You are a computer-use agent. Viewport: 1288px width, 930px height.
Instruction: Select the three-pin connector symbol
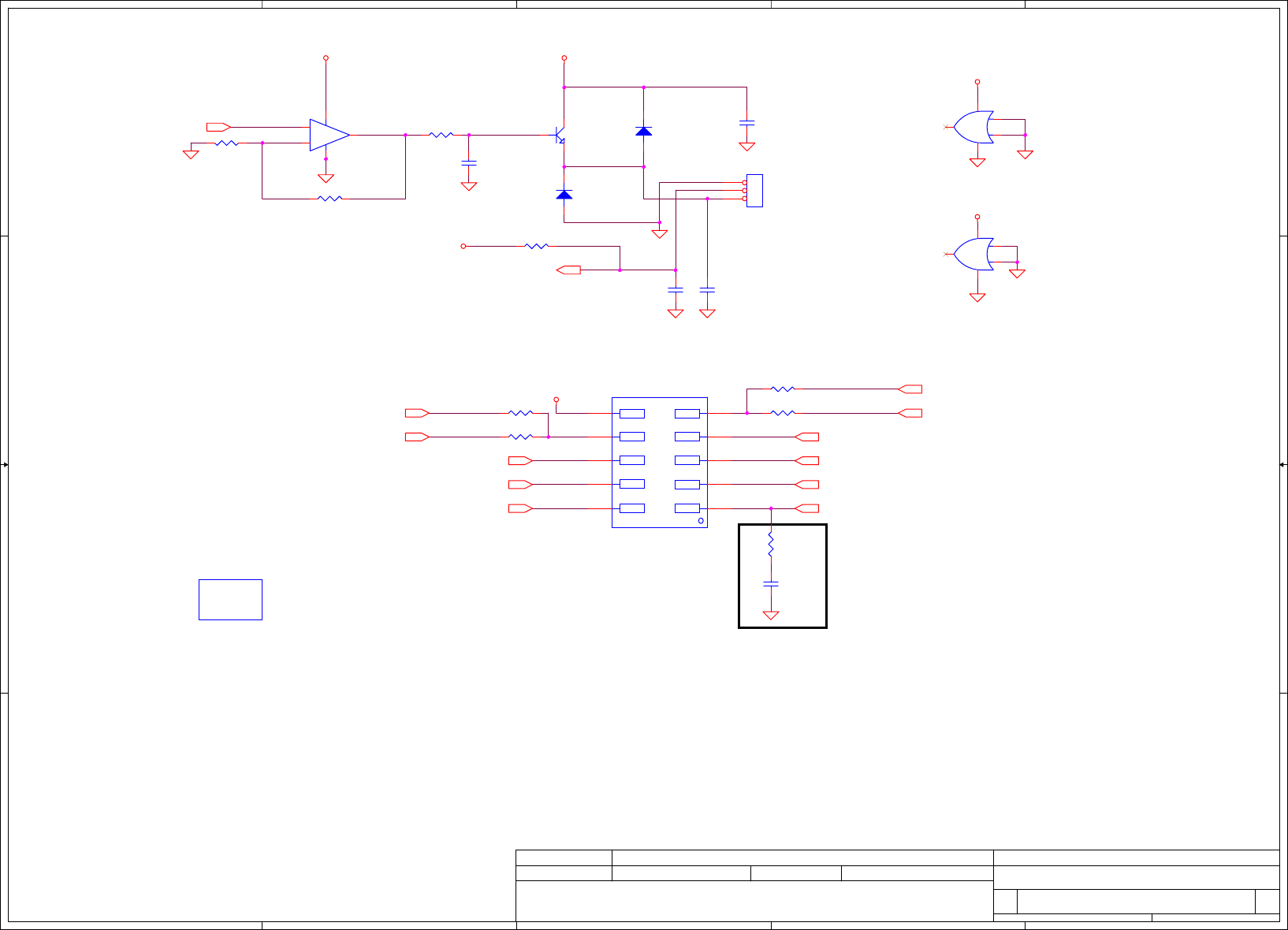pos(754,191)
